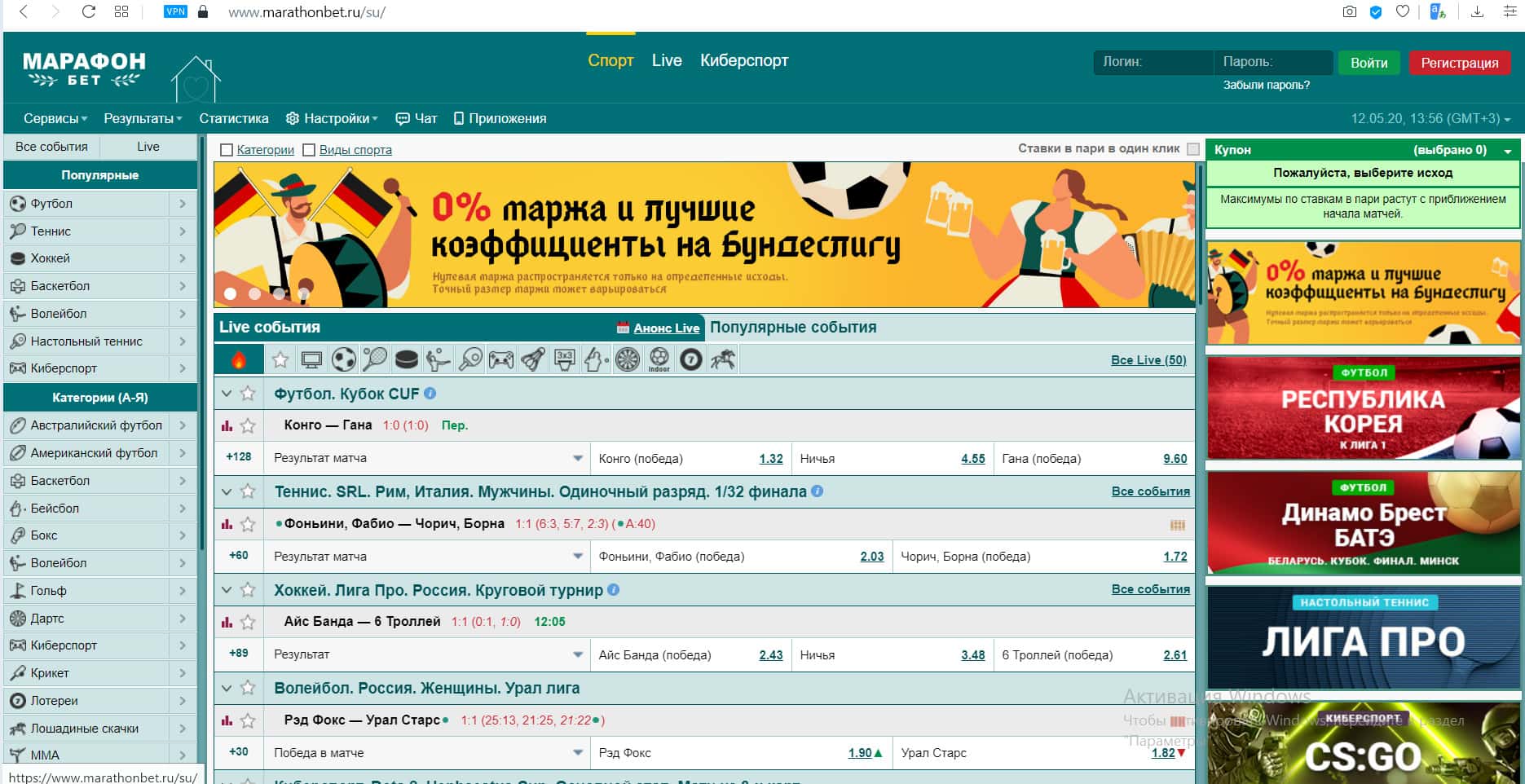Enable the Категории checkbox
Screen dimensions: 1525x784
(227, 150)
